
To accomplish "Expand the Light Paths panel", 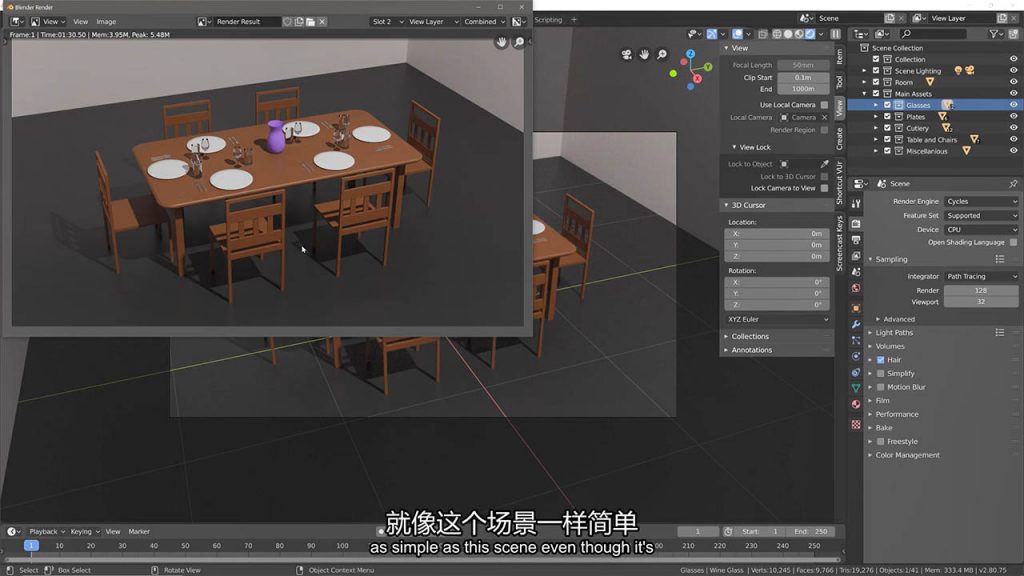I will [x=894, y=332].
